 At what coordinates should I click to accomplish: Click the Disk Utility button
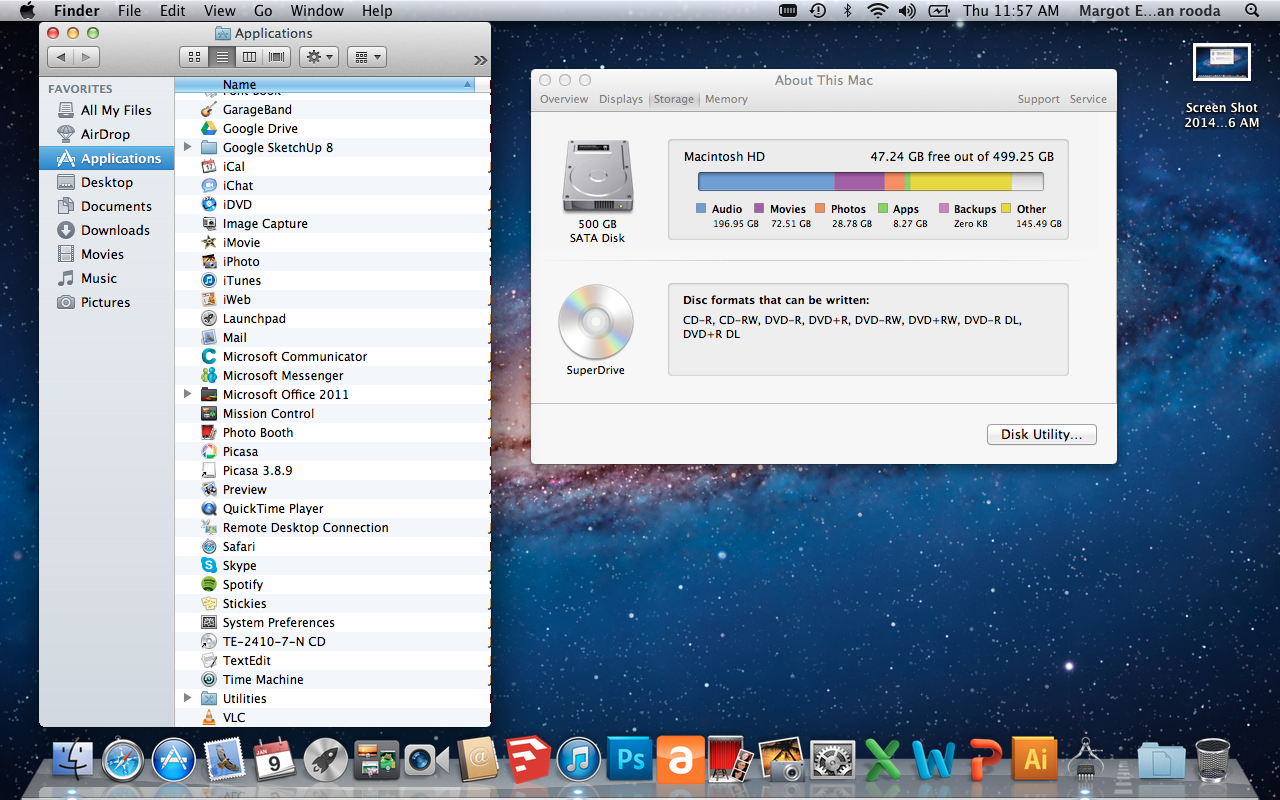1042,435
